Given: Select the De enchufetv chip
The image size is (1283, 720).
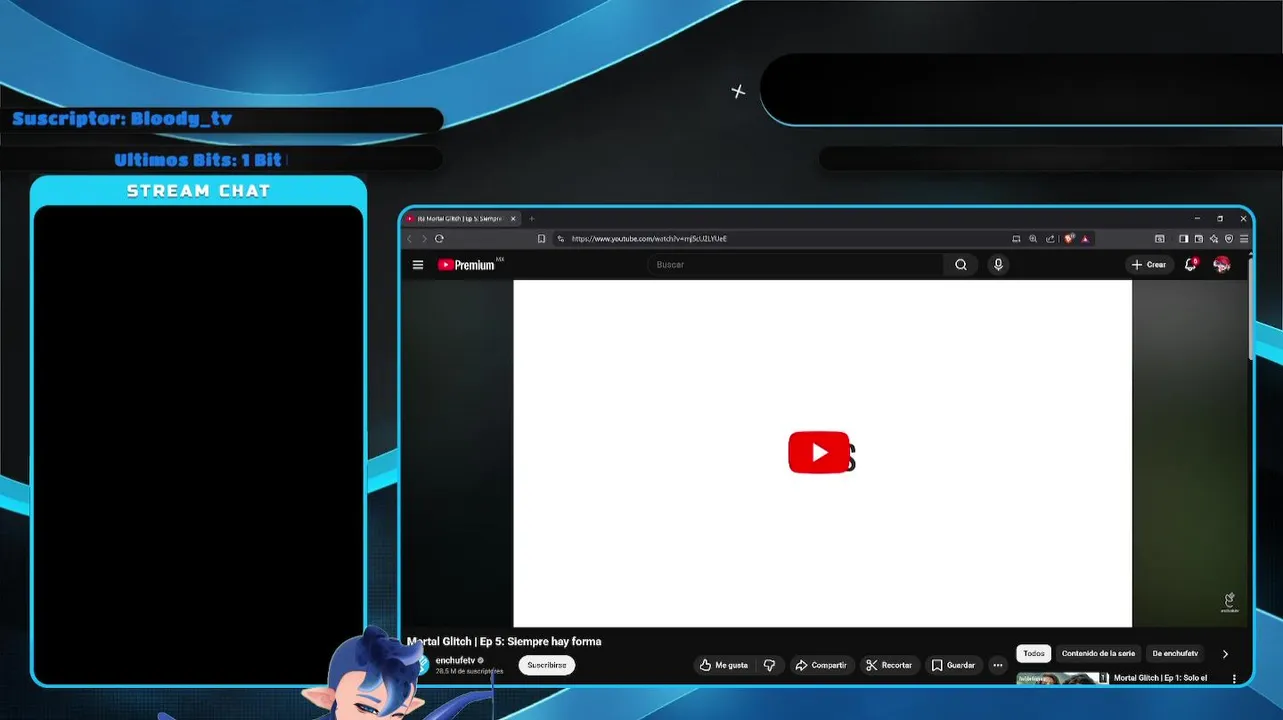Looking at the screenshot, I should [x=1175, y=653].
